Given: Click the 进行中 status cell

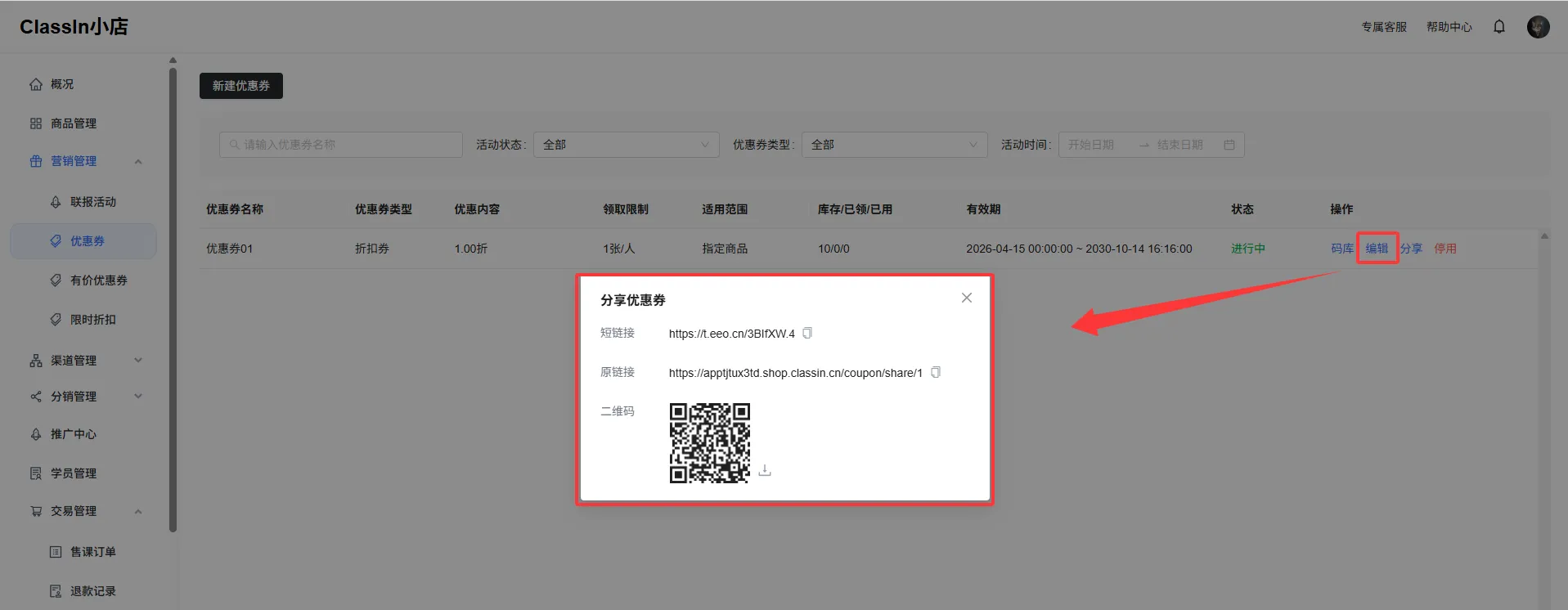Looking at the screenshot, I should (x=1248, y=249).
